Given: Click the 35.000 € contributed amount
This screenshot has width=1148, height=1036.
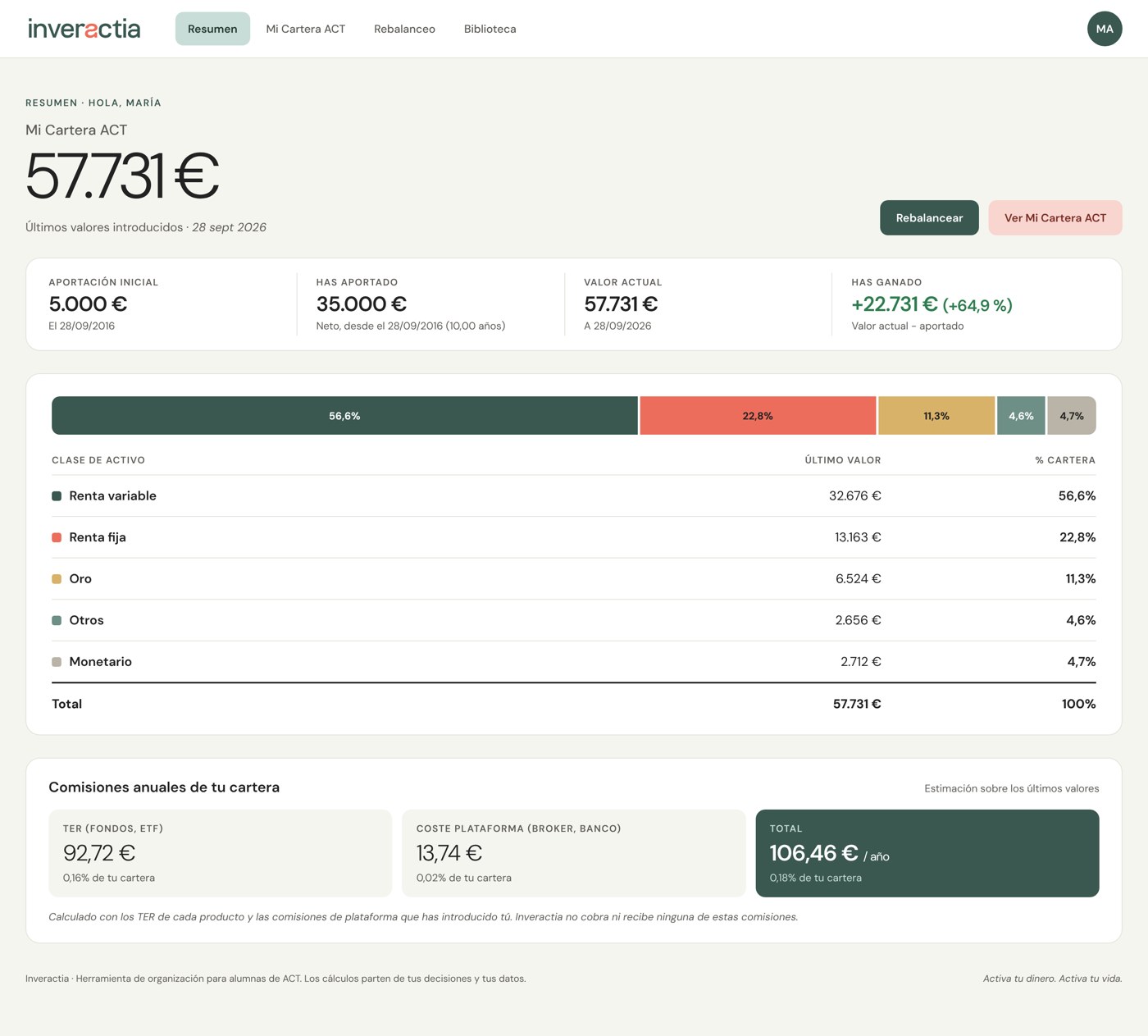Looking at the screenshot, I should click(362, 304).
